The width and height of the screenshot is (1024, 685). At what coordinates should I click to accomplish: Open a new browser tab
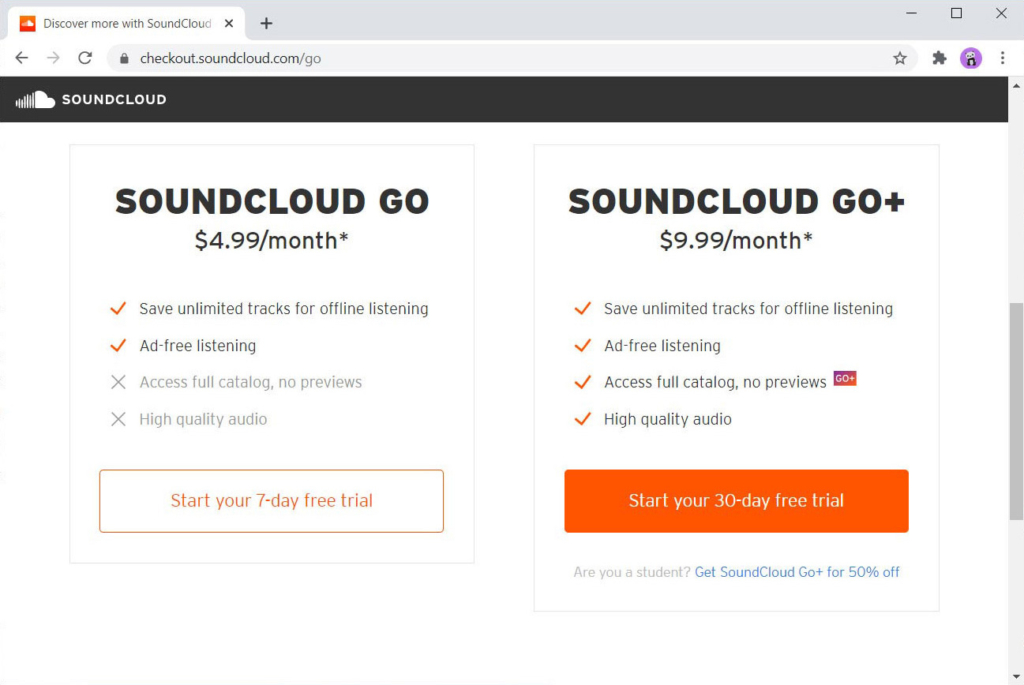click(x=266, y=24)
